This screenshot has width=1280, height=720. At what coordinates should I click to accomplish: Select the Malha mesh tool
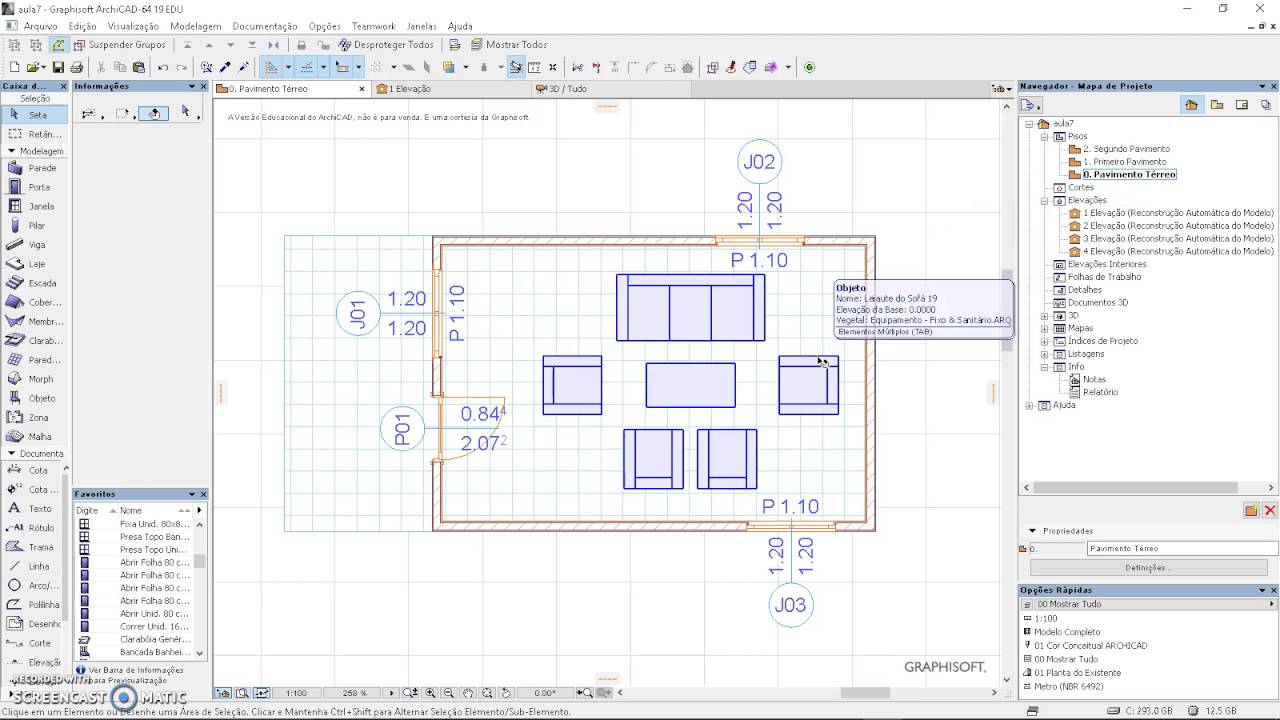[x=35, y=436]
